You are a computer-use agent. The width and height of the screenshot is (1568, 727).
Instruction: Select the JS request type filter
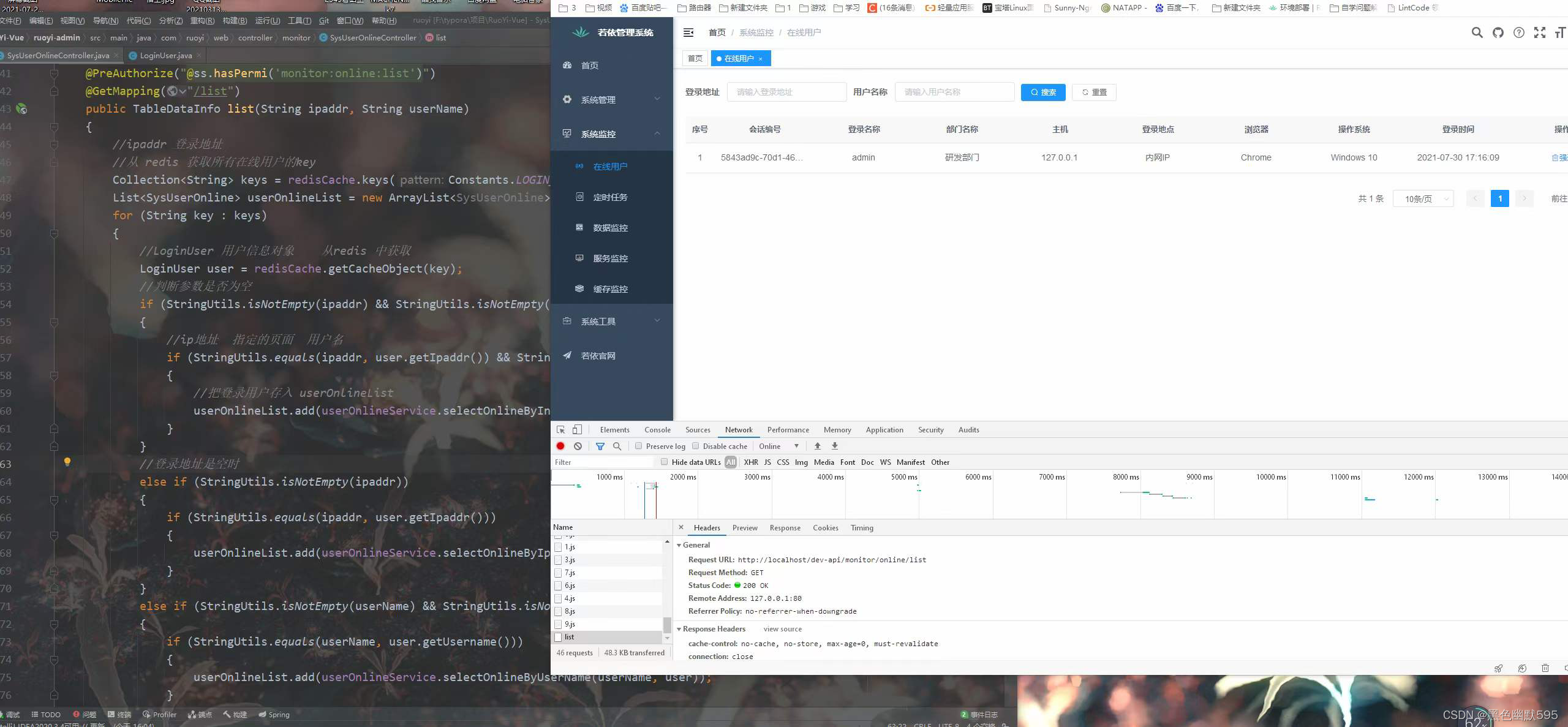coord(767,462)
